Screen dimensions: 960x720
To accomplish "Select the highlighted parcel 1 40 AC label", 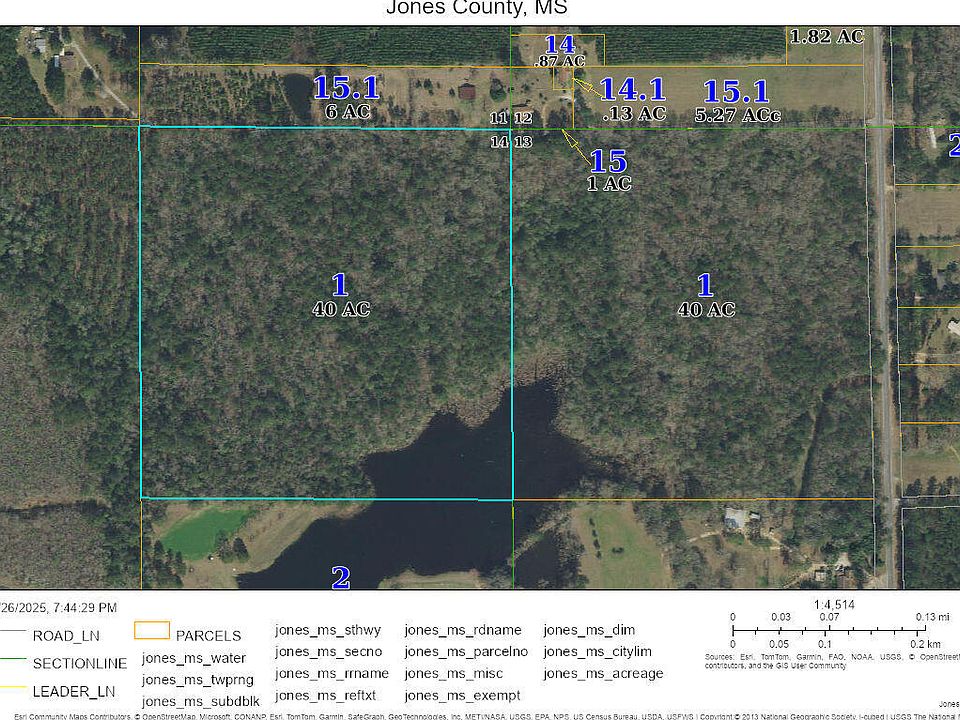I will (x=340, y=296).
